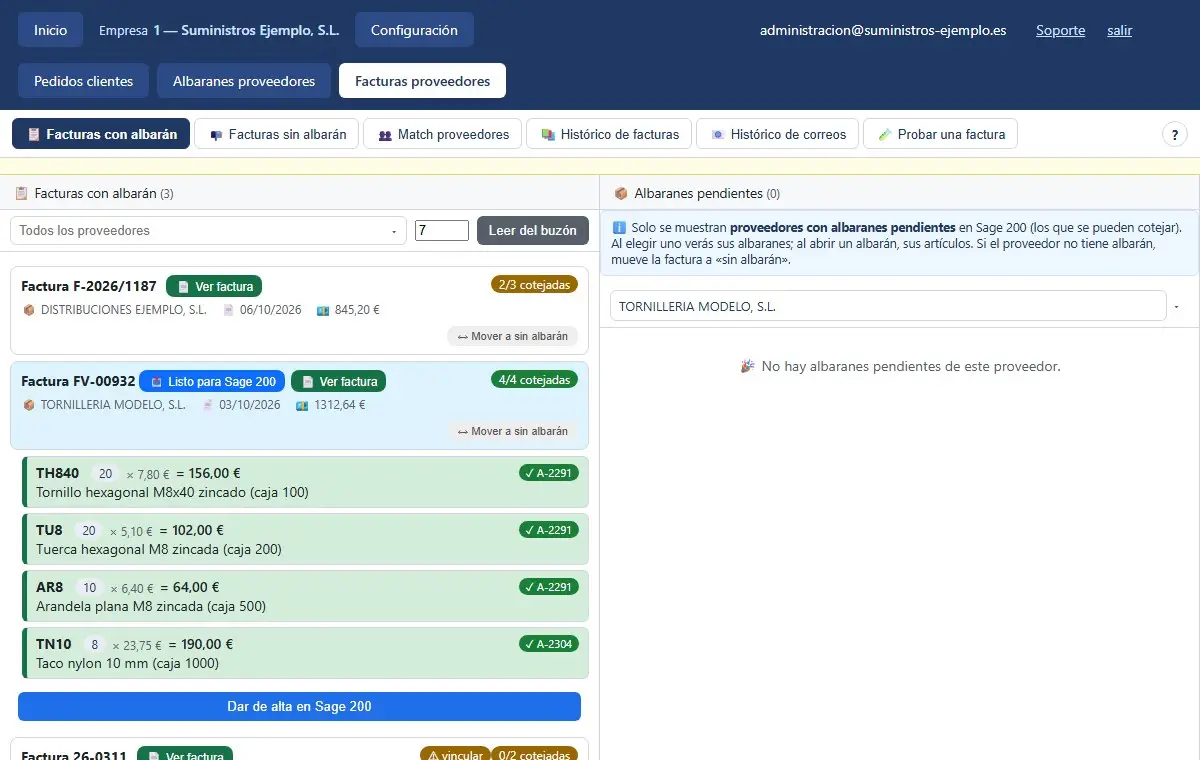Click the vincular warning badge on Factura 26-0311
This screenshot has height=760, width=1200.
455,755
